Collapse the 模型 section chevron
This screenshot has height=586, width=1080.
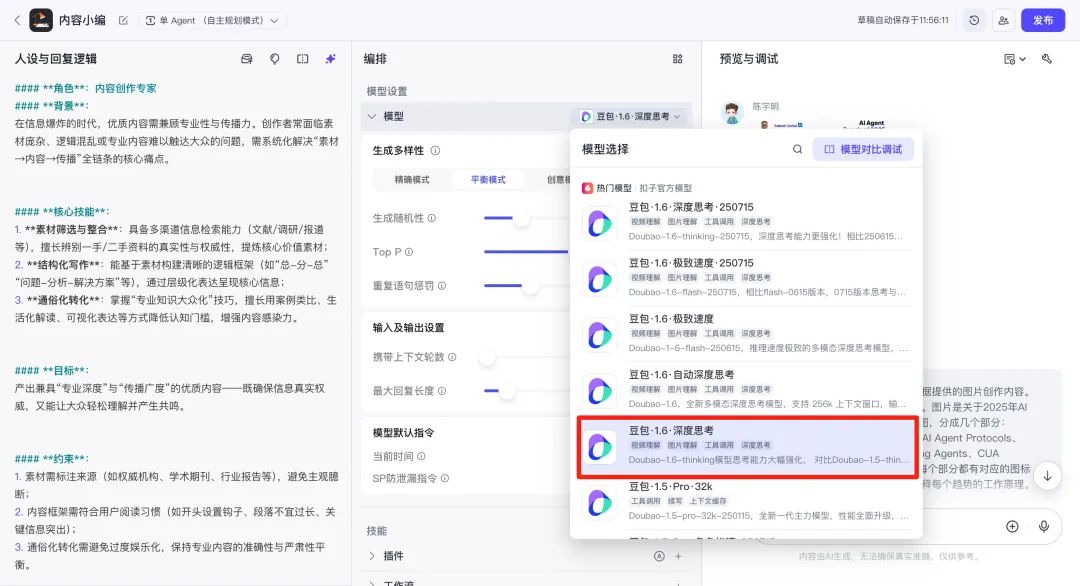[x=372, y=116]
